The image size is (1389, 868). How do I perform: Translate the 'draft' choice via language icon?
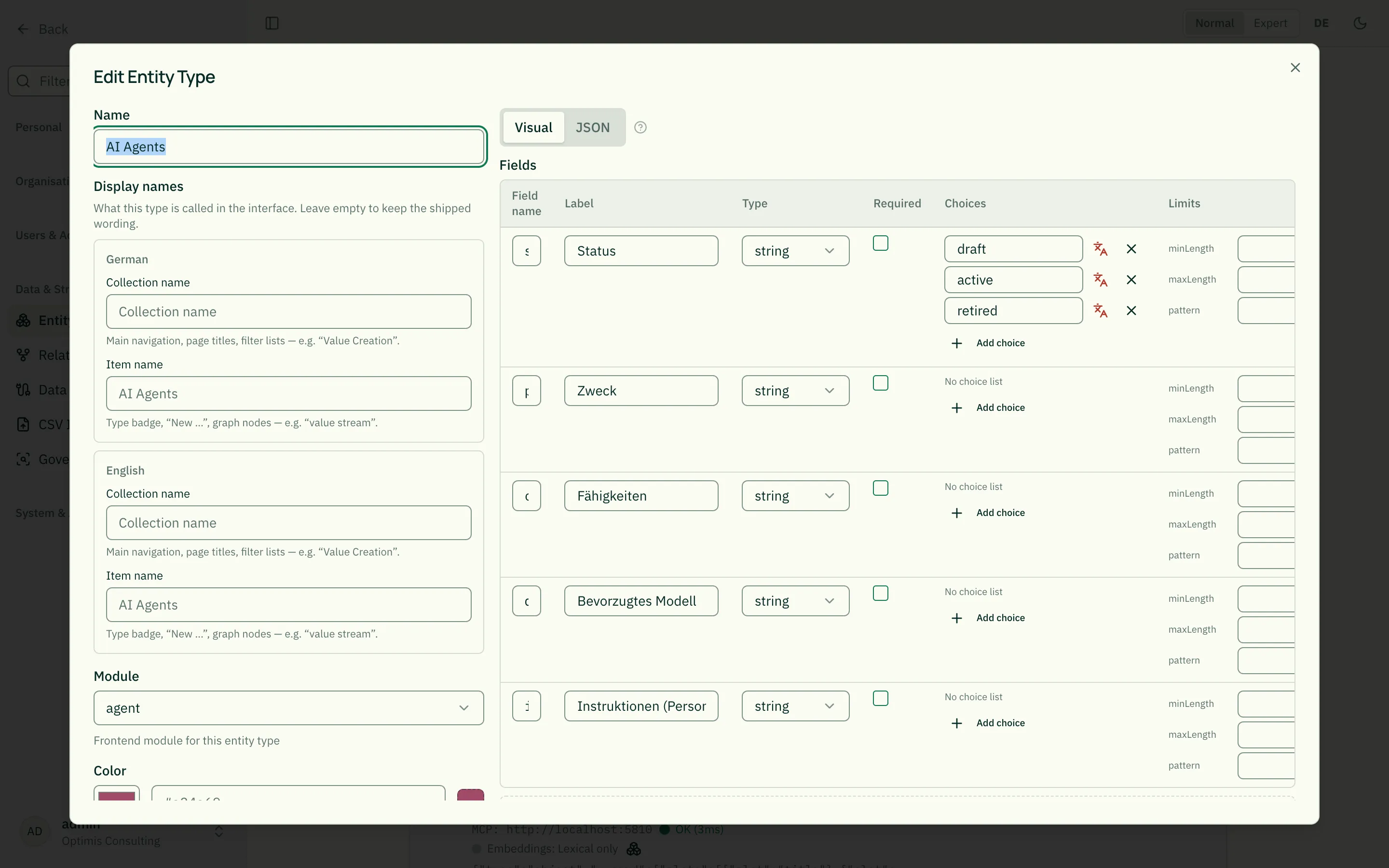(1100, 249)
